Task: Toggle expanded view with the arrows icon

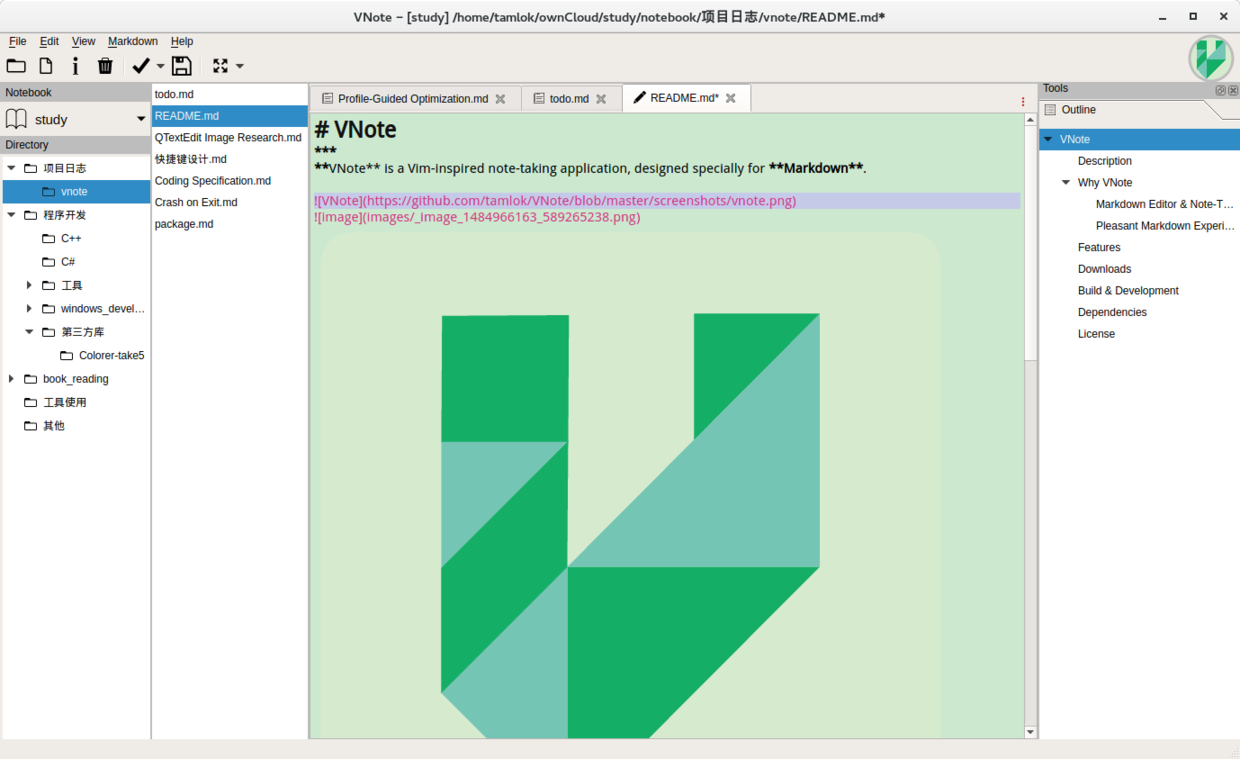Action: point(219,65)
